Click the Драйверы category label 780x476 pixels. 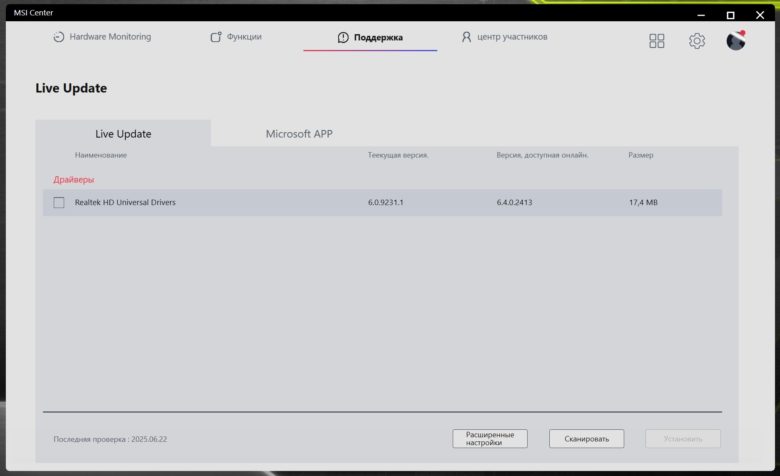74,180
